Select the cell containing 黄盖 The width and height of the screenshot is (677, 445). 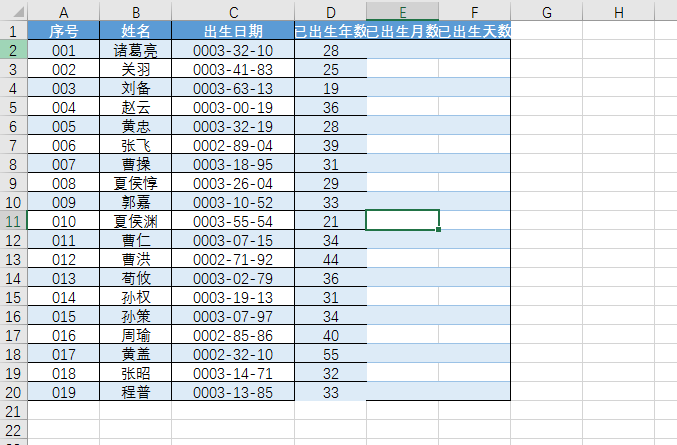136,354
